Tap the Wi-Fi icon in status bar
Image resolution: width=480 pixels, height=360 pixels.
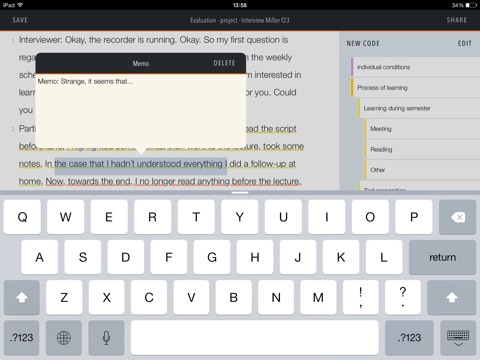[x=20, y=5]
